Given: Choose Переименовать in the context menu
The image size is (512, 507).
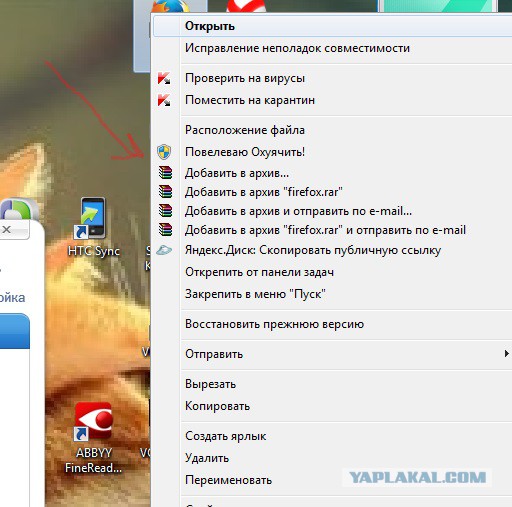Looking at the screenshot, I should point(333,480).
